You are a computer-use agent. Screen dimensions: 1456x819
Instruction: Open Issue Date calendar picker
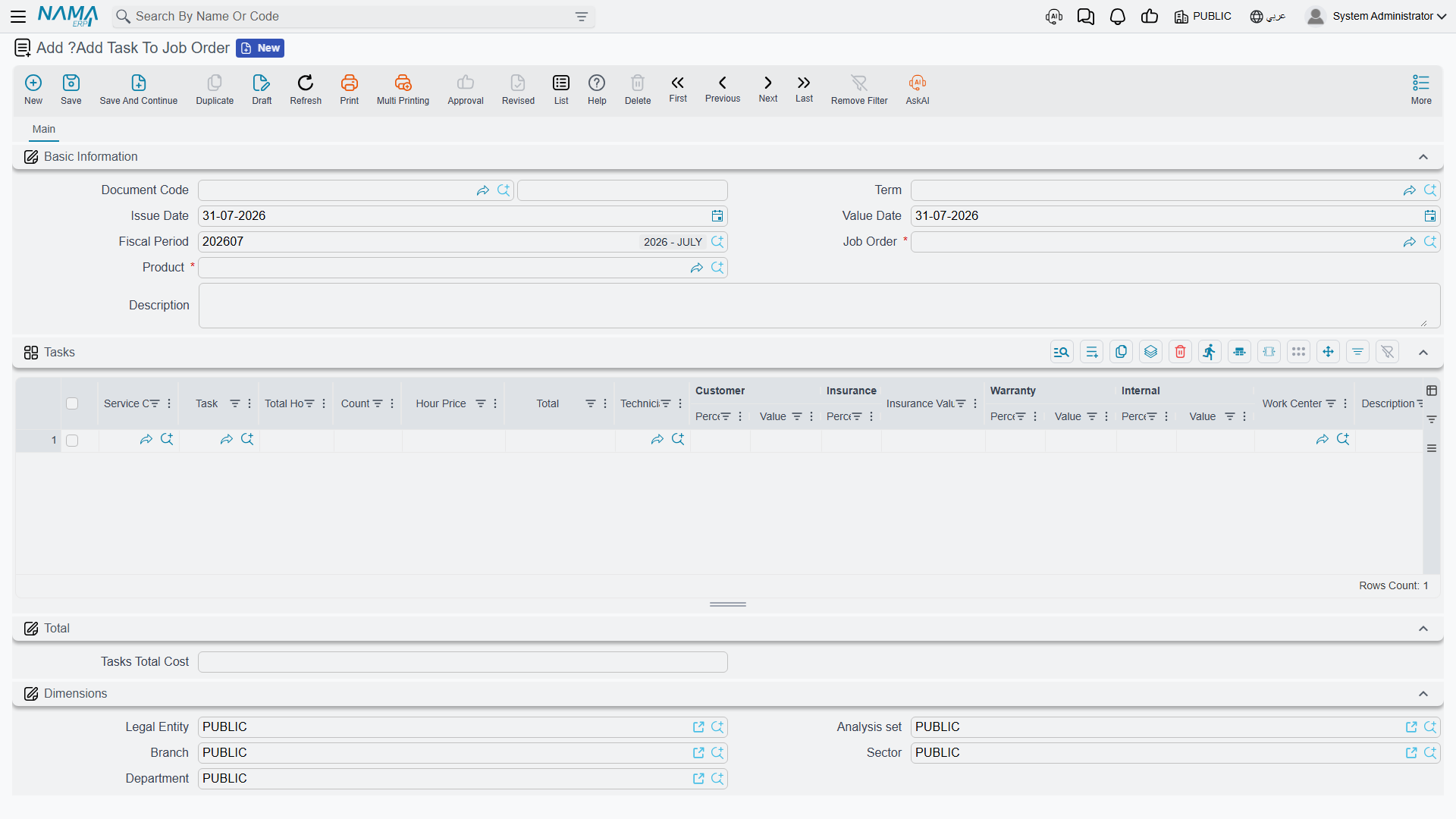717,216
